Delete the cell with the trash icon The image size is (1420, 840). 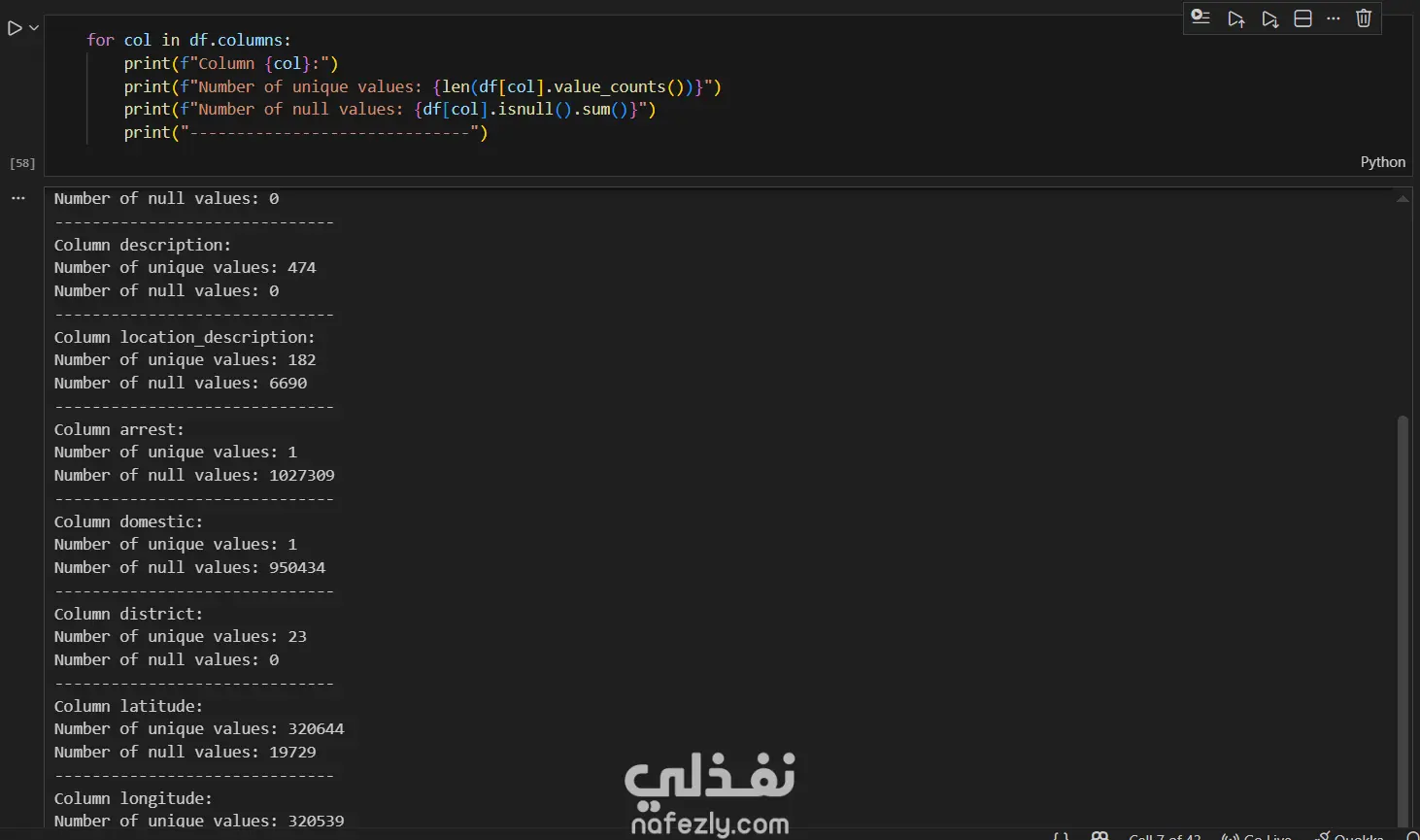click(x=1364, y=18)
